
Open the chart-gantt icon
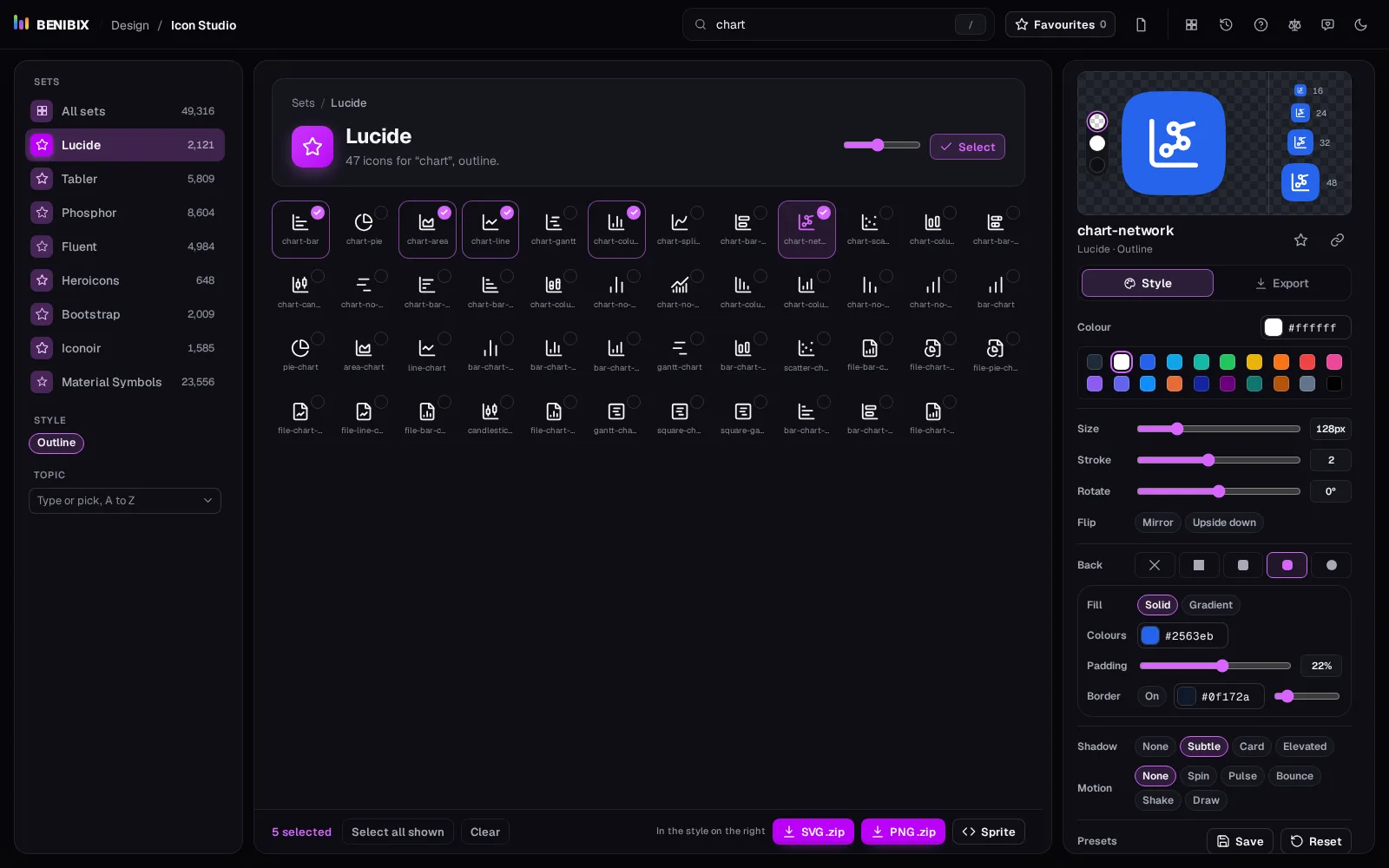[x=554, y=229]
